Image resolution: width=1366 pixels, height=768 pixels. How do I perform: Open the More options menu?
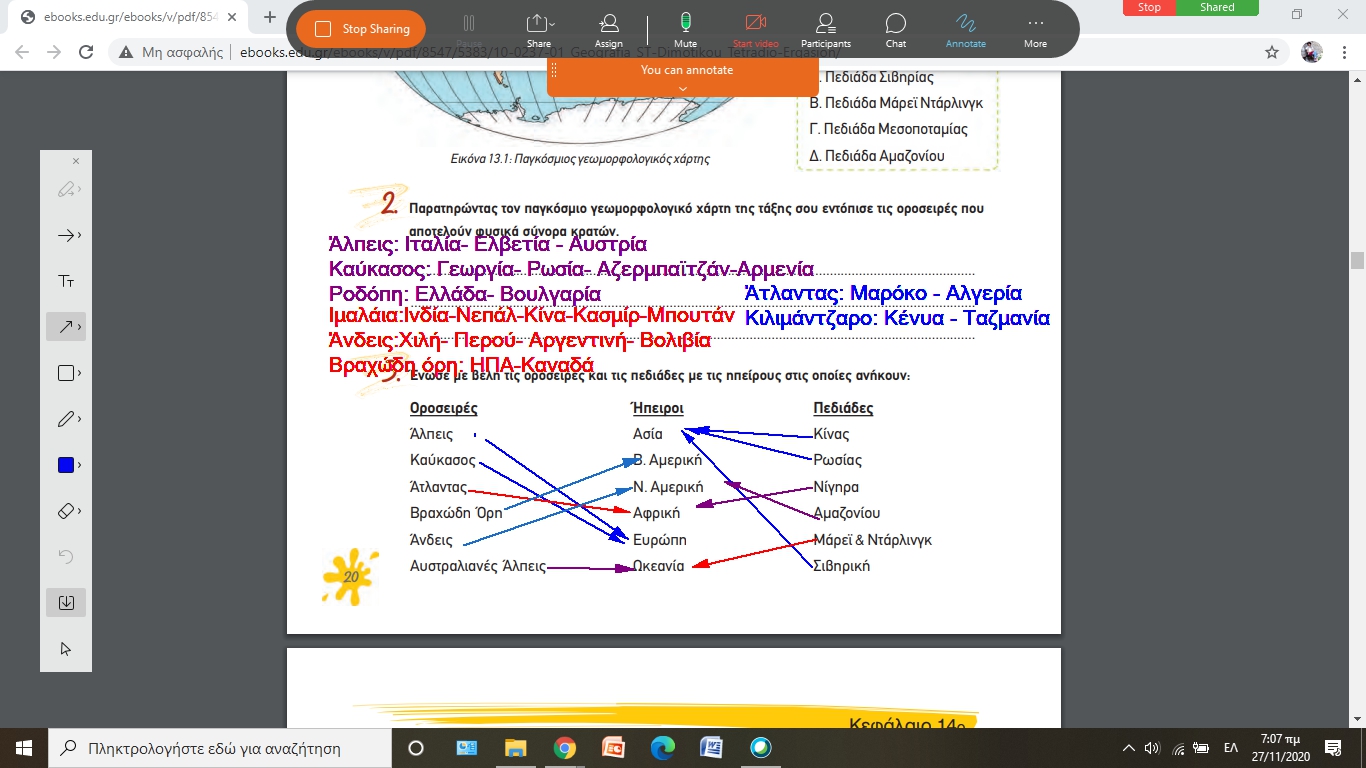click(1035, 31)
